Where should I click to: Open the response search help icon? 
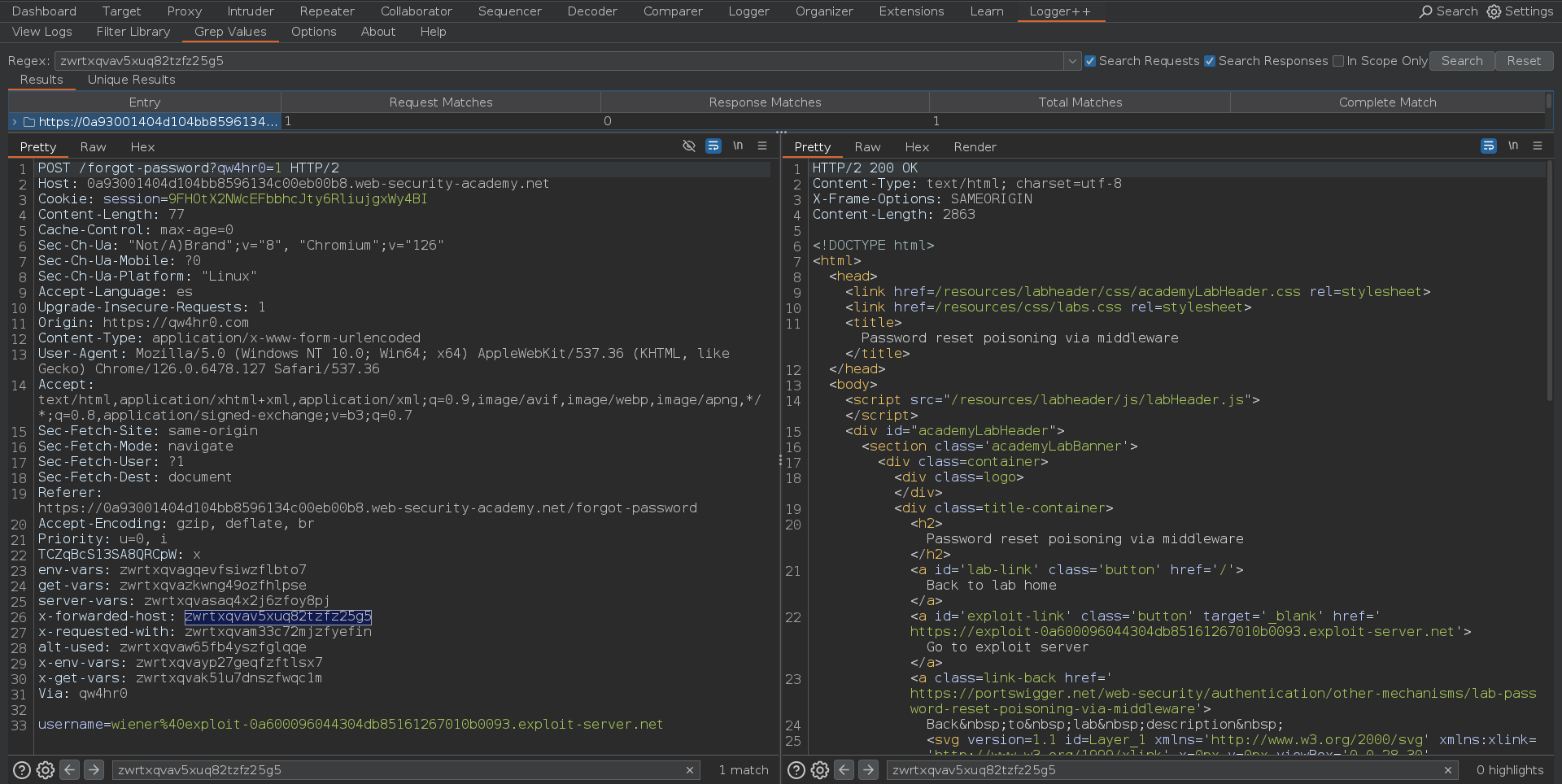[x=796, y=770]
